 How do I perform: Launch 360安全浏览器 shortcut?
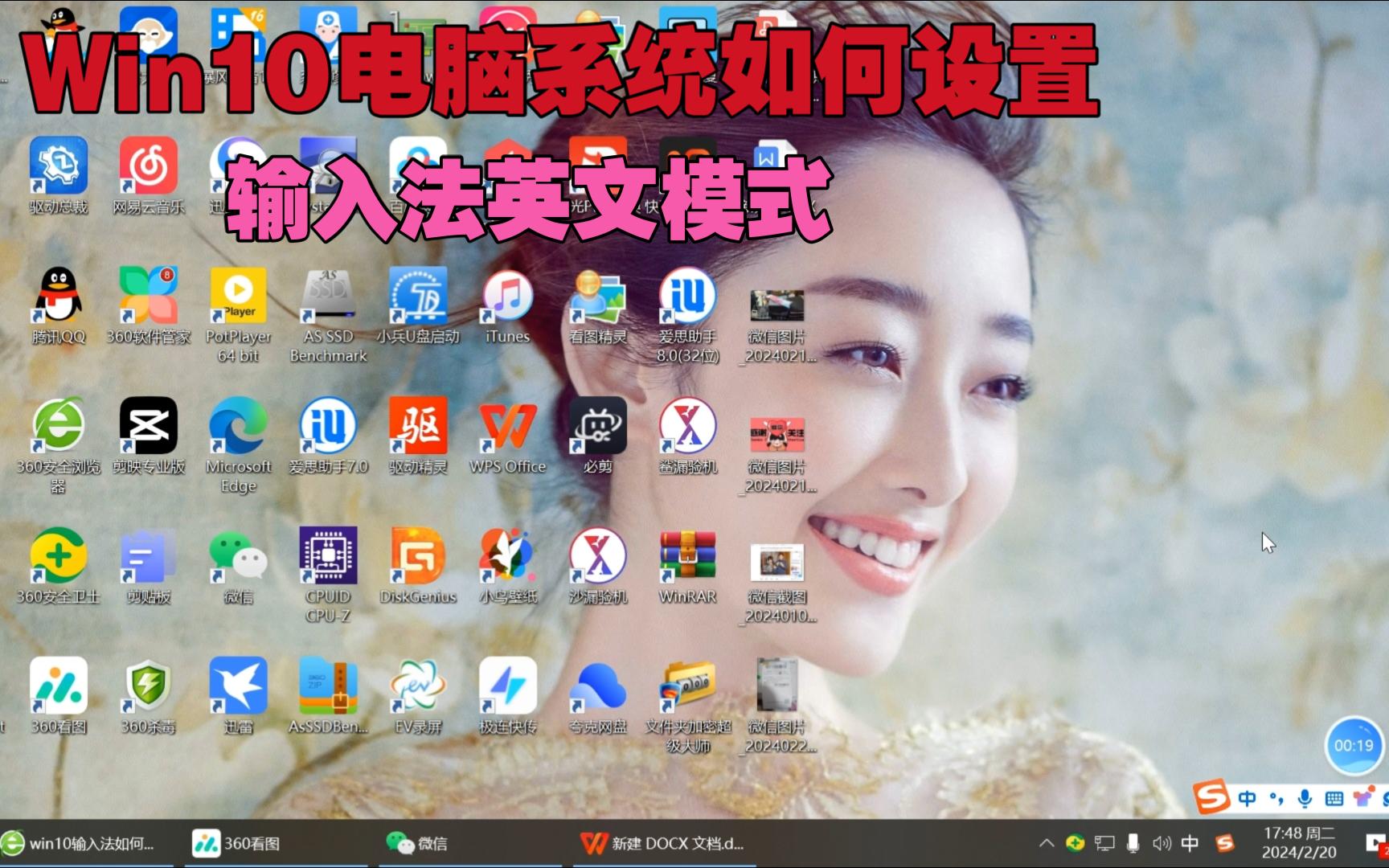tap(59, 445)
